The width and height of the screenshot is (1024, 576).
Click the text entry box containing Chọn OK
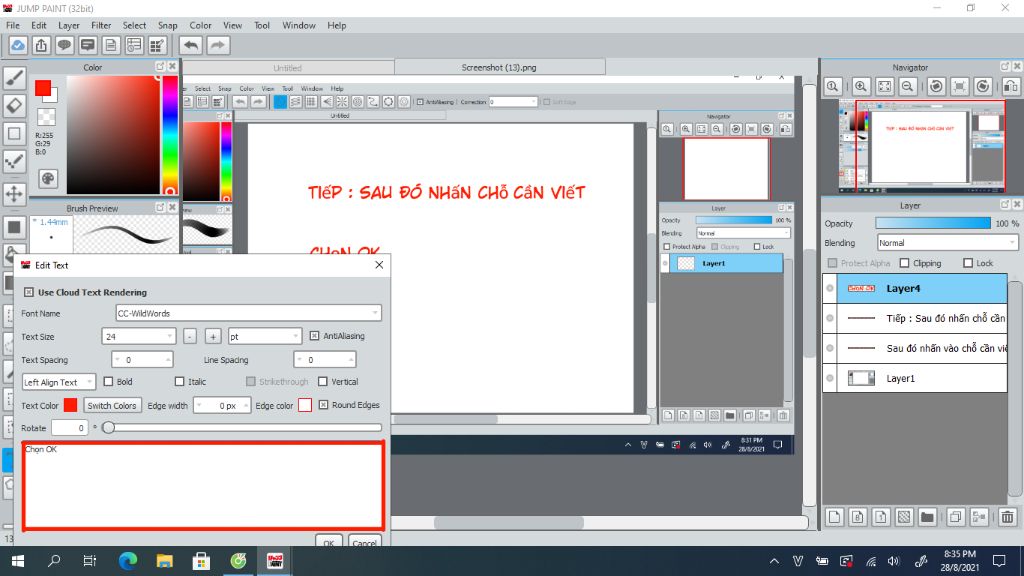coord(203,485)
